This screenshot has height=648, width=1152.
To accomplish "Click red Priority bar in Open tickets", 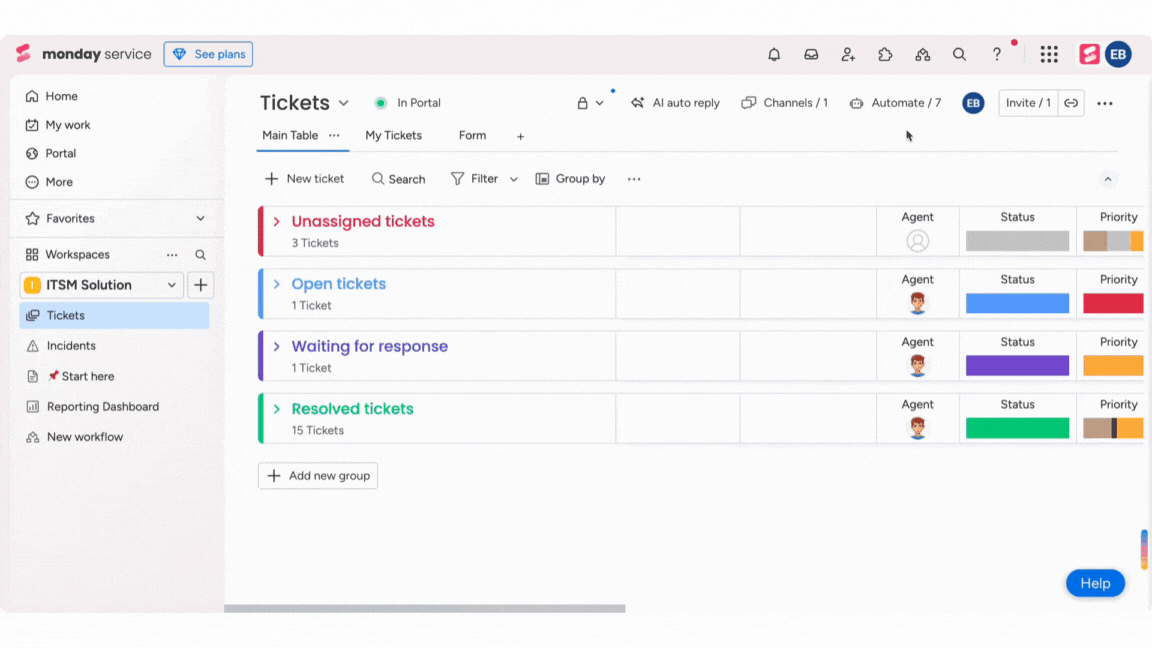I will pos(1113,303).
